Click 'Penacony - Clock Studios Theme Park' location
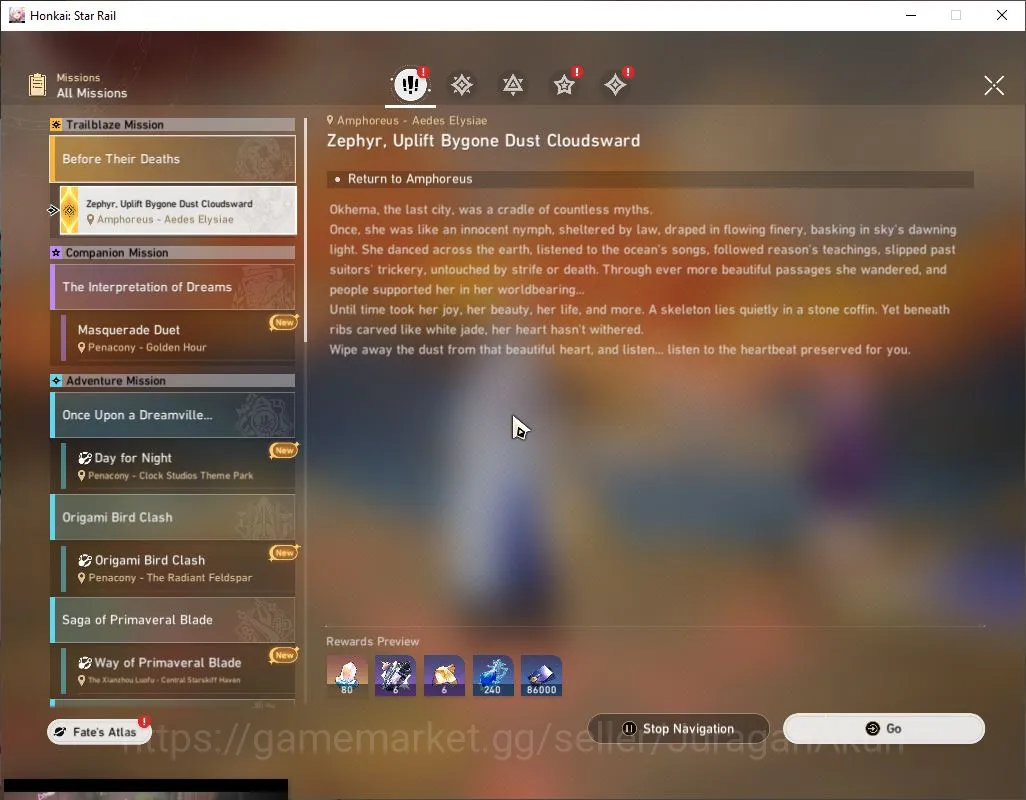Viewport: 1026px width, 800px height. coord(170,476)
